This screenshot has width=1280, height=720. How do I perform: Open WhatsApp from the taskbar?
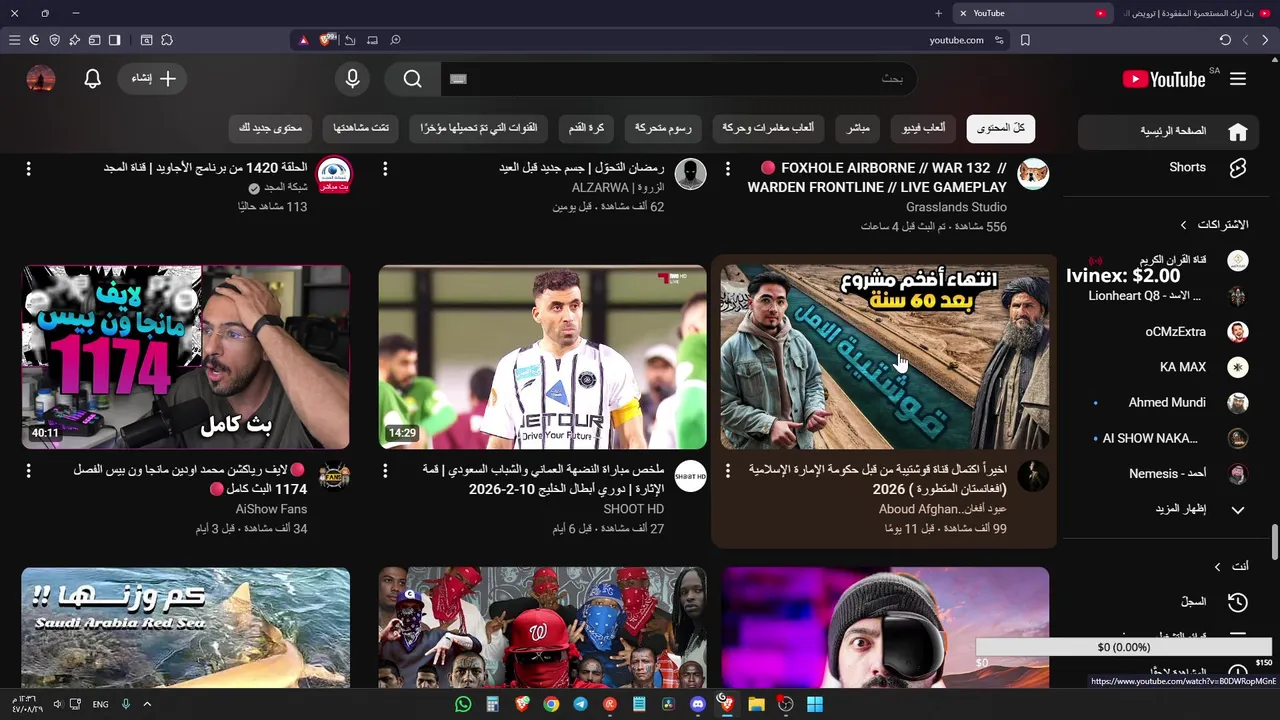click(463, 704)
